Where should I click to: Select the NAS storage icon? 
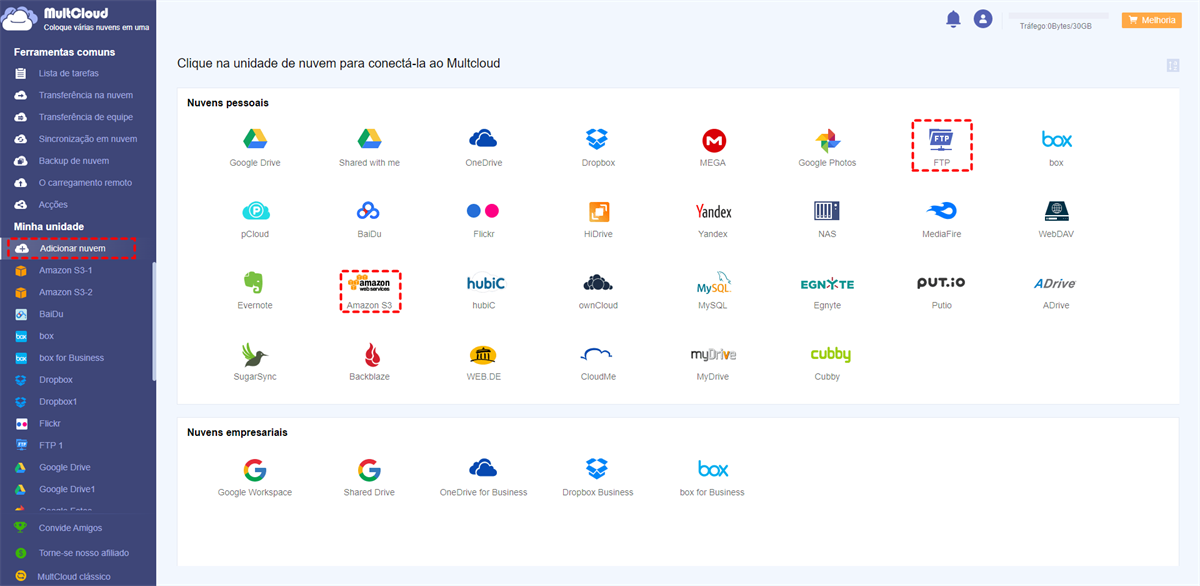pyautogui.click(x=827, y=211)
